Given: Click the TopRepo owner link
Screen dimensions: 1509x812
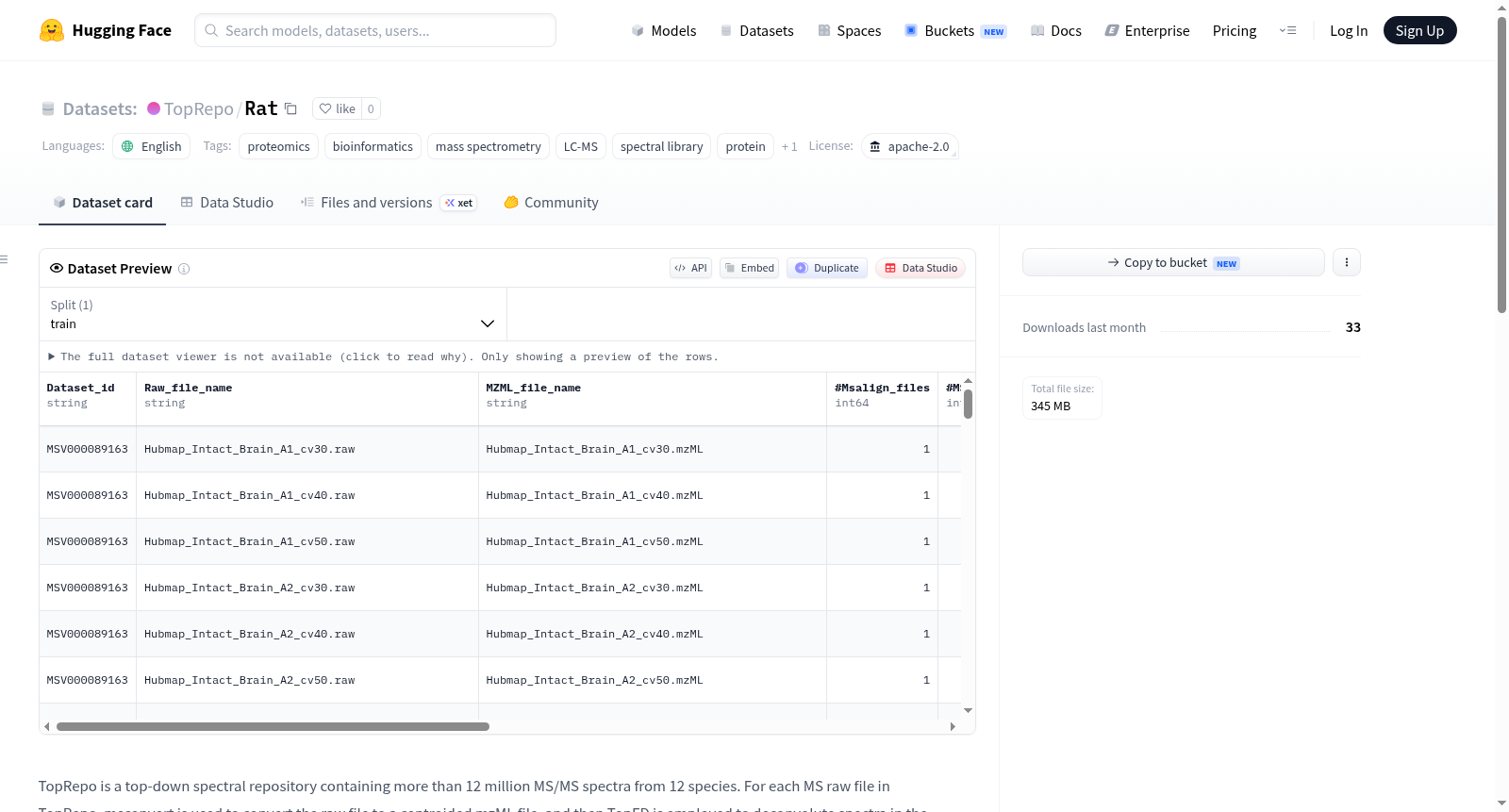Looking at the screenshot, I should 198,108.
